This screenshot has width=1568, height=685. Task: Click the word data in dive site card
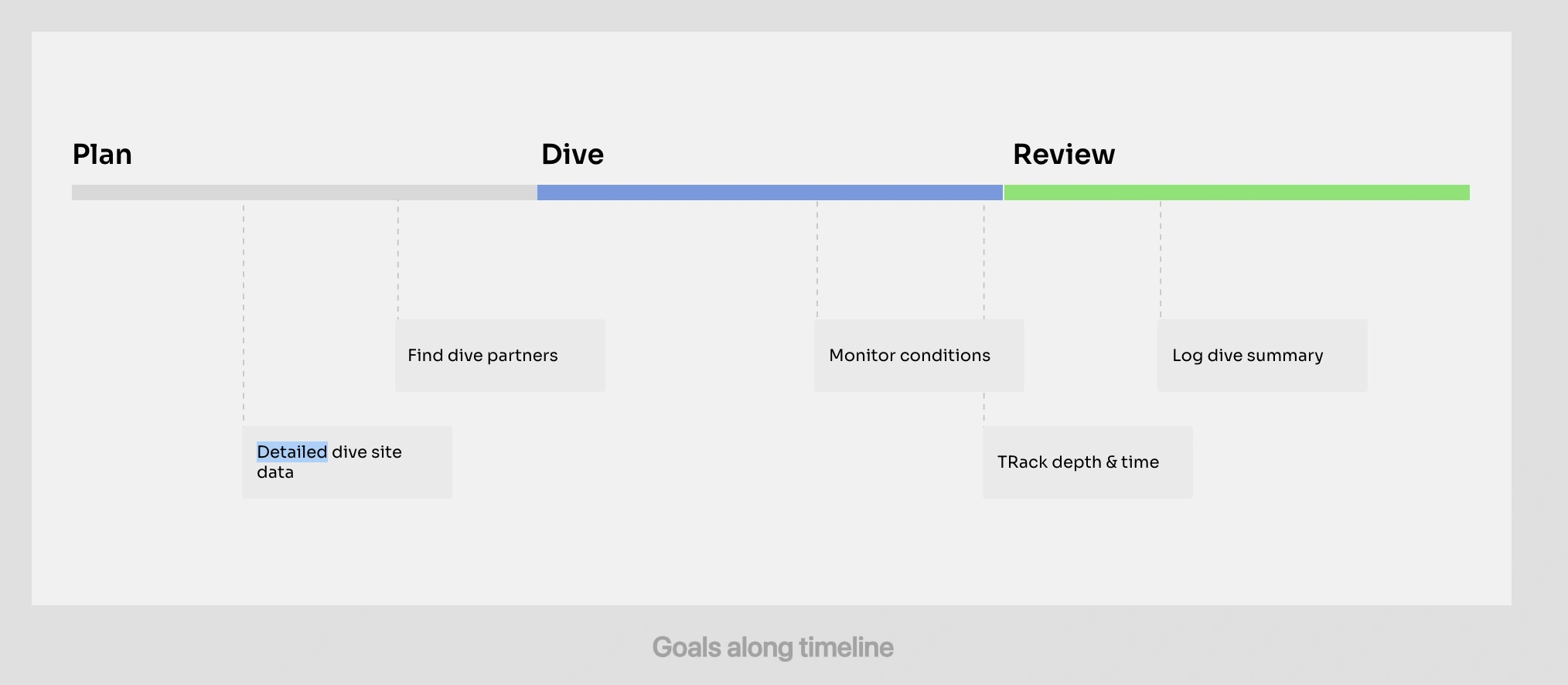(275, 472)
